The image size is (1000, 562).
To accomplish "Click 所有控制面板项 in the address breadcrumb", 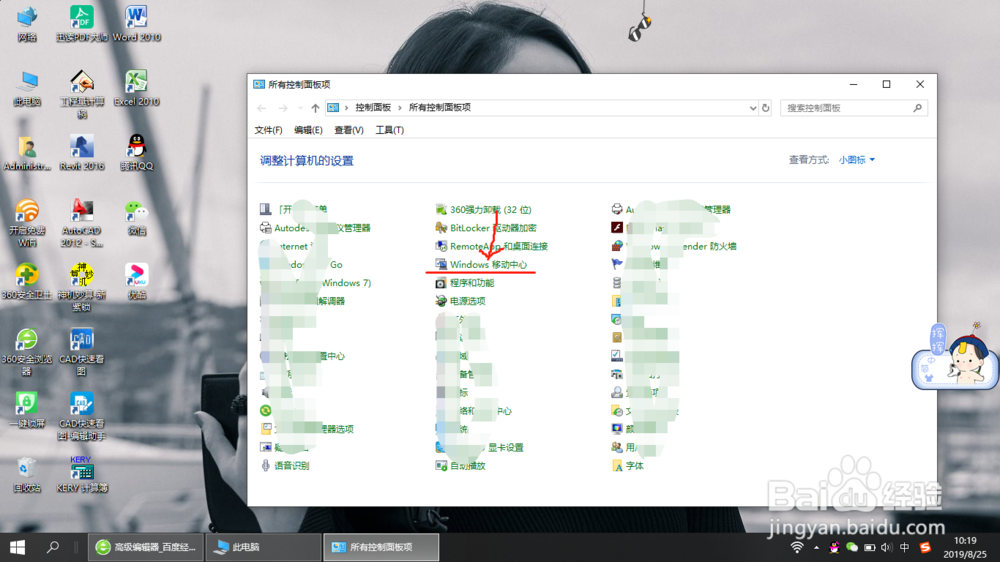I will coord(439,108).
